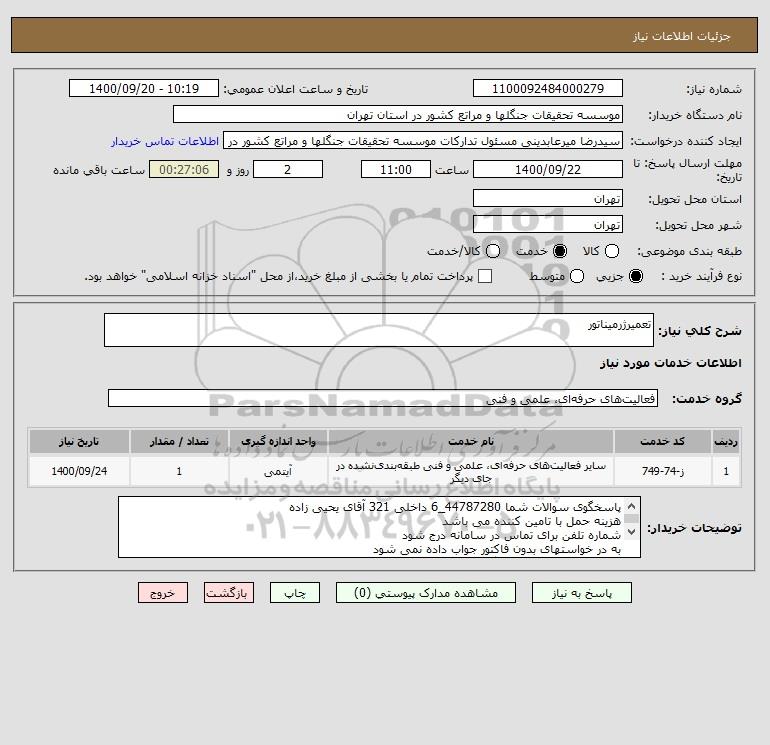
Task: Select the کالا/خدمت radio button
Action: [x=493, y=251]
